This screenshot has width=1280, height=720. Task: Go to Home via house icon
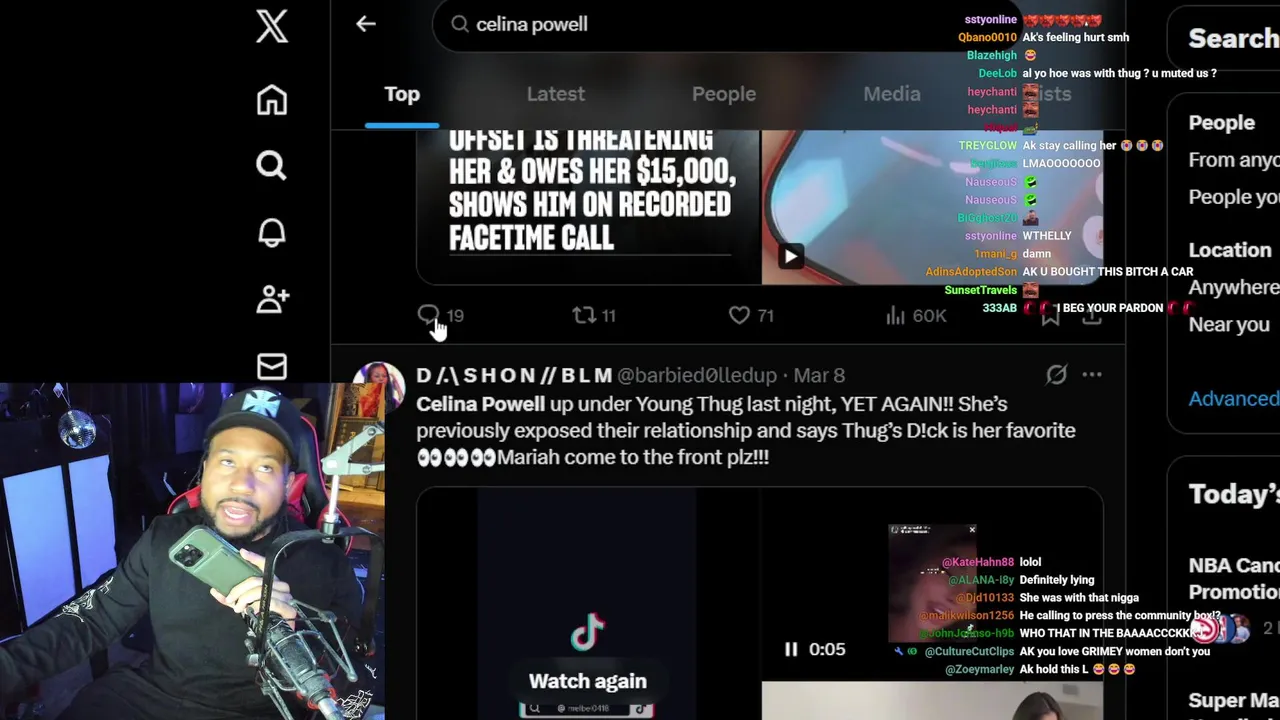[271, 100]
